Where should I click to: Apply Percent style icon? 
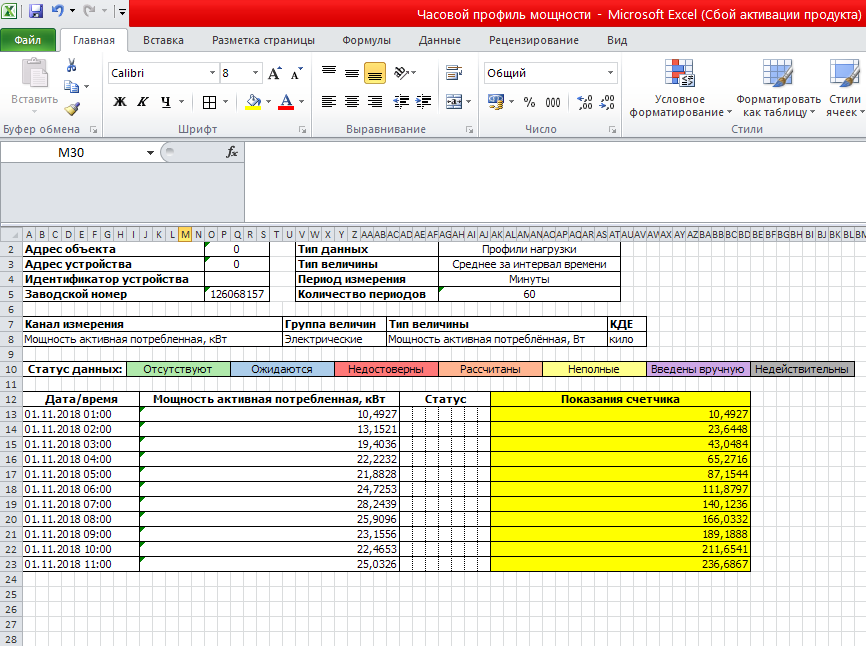coord(529,102)
